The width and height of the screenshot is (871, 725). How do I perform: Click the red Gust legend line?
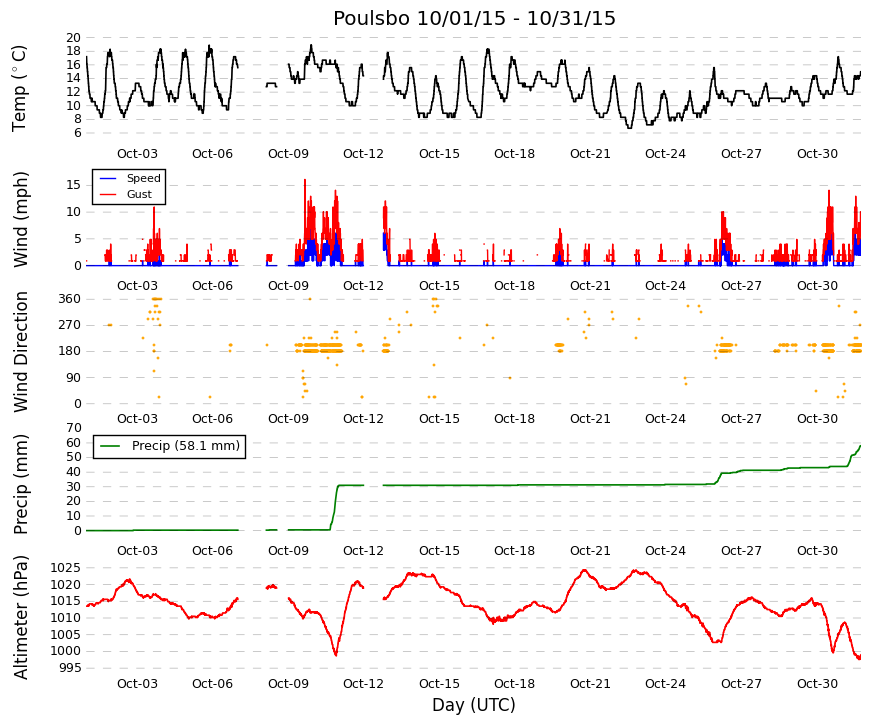[107, 194]
